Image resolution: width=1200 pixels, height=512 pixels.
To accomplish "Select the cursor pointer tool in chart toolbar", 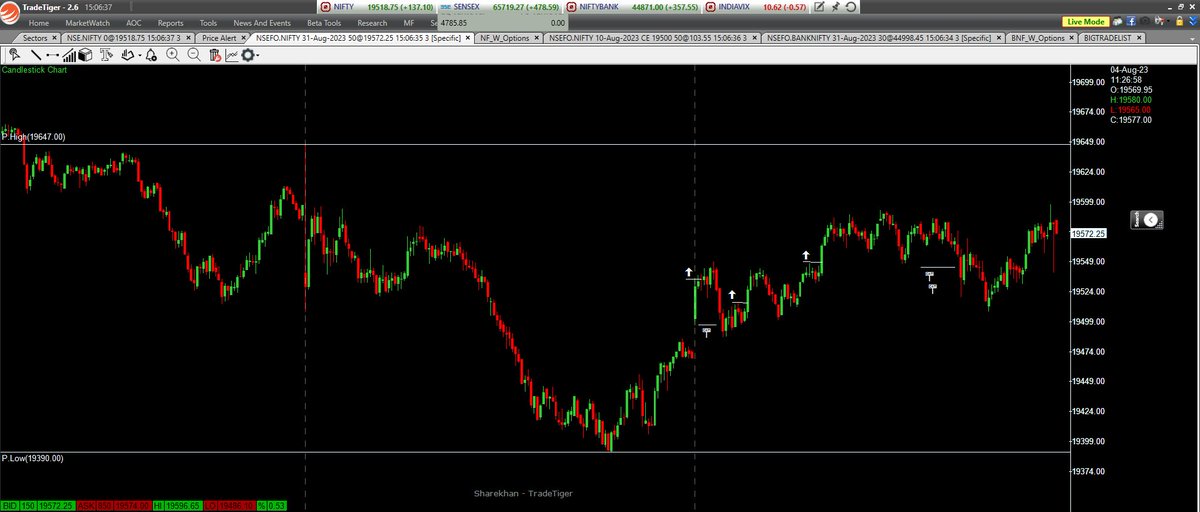I will coord(14,55).
